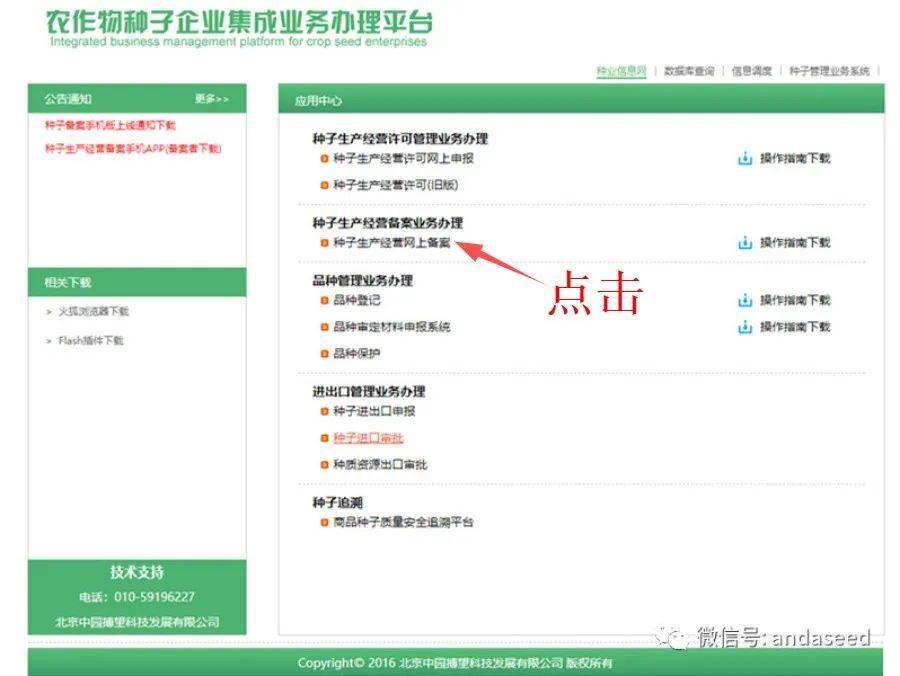Open 种业信息网 in top navigation
Image resolution: width=900 pixels, height=676 pixels.
(x=621, y=72)
